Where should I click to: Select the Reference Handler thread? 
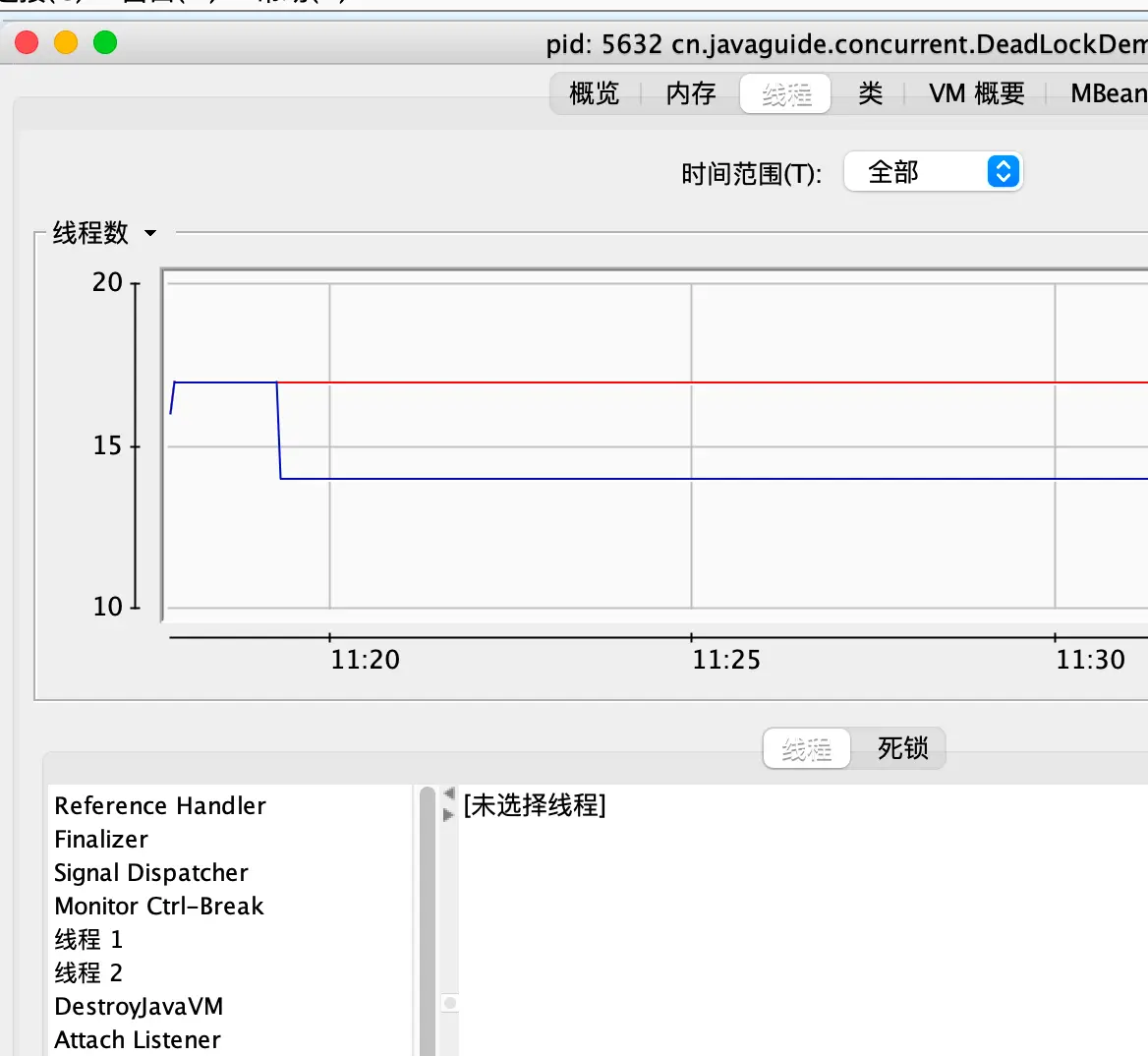coord(159,806)
